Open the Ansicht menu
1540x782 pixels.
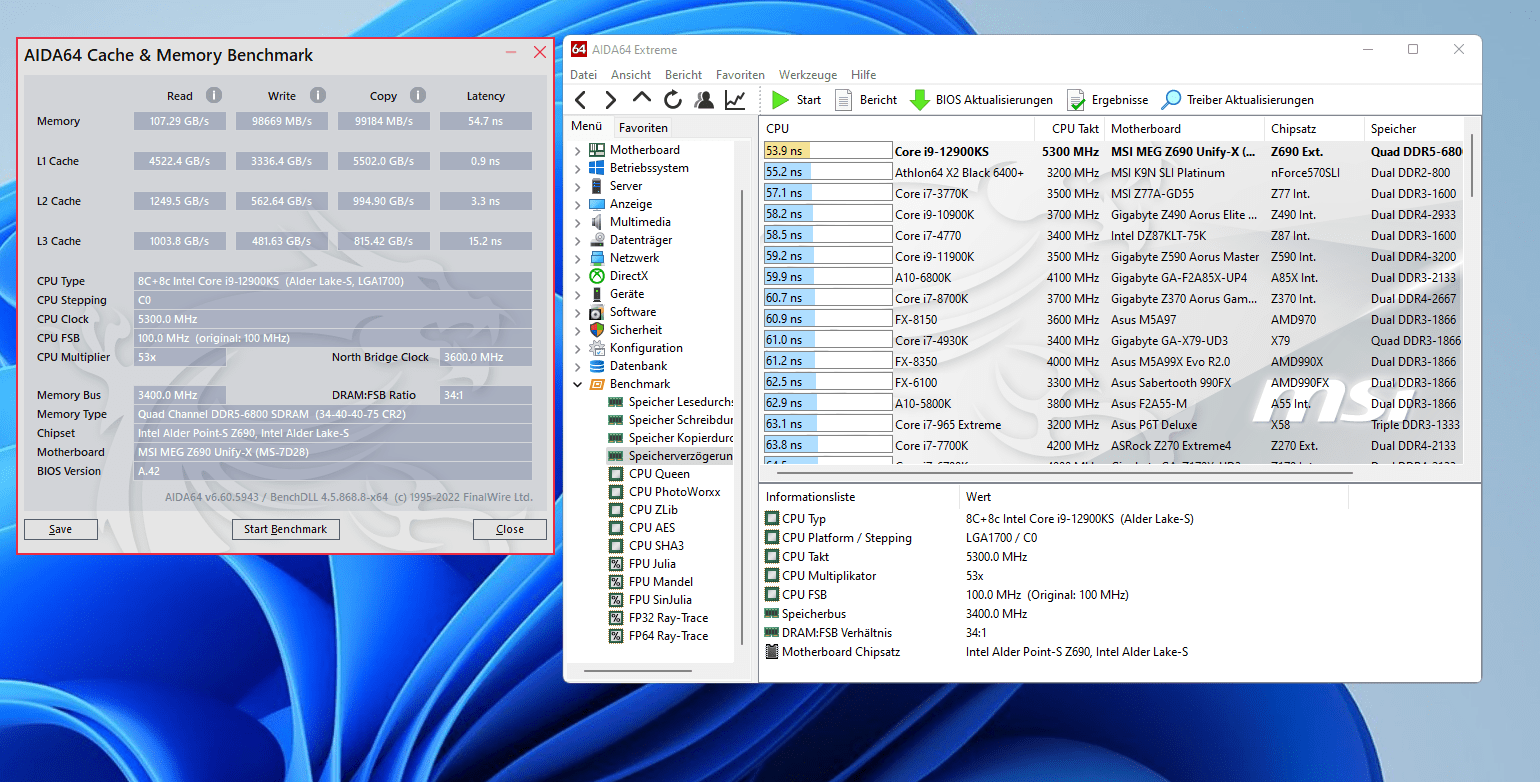(x=631, y=75)
